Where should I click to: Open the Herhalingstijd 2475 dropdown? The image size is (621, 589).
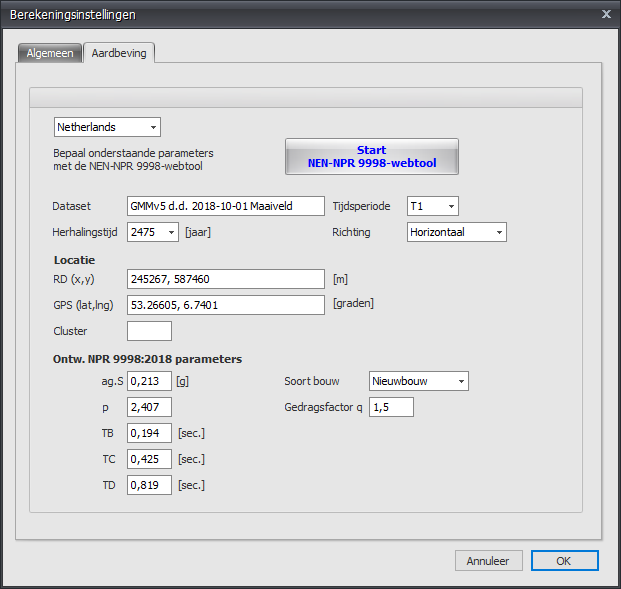click(x=152, y=232)
